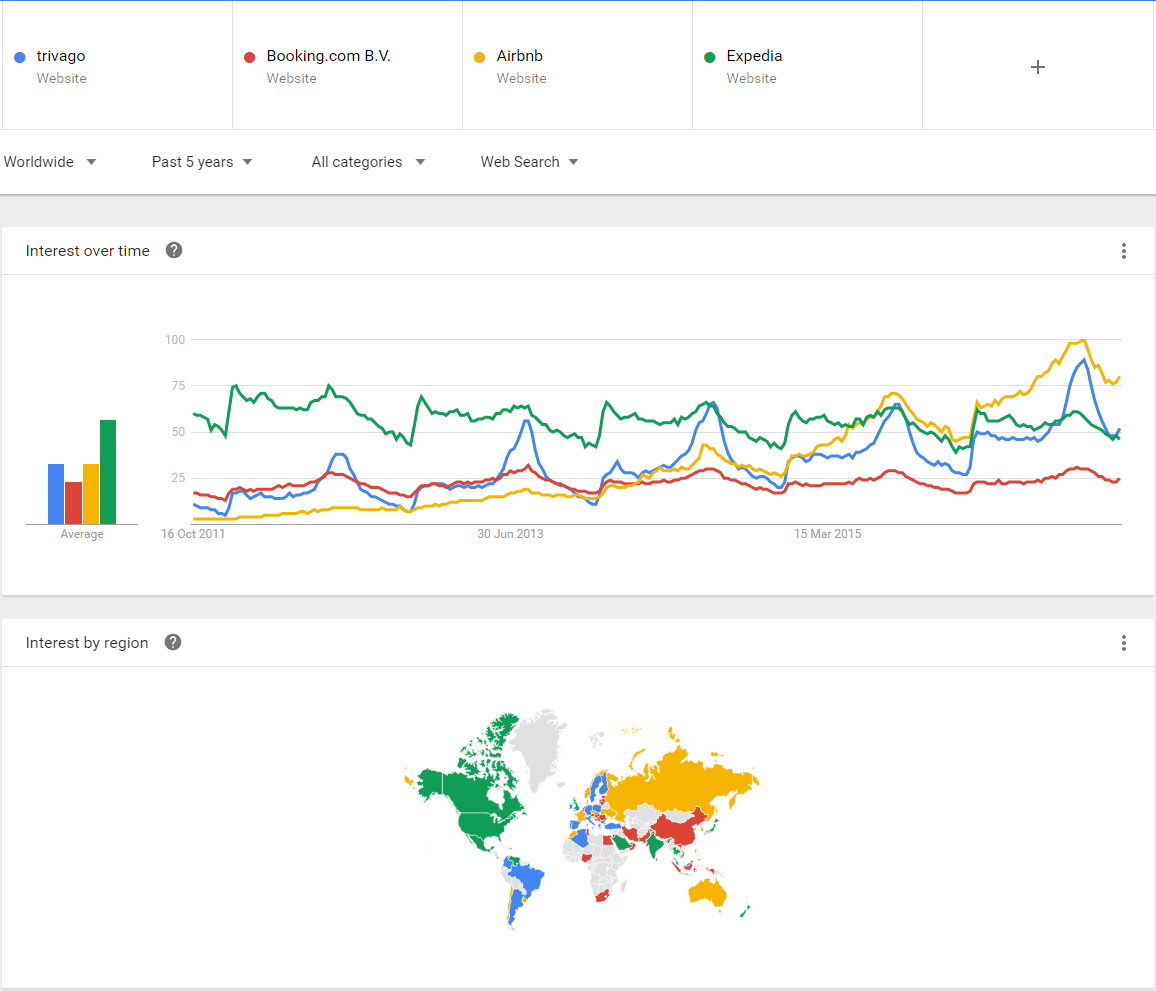Click the blue trivago dot

point(21,57)
